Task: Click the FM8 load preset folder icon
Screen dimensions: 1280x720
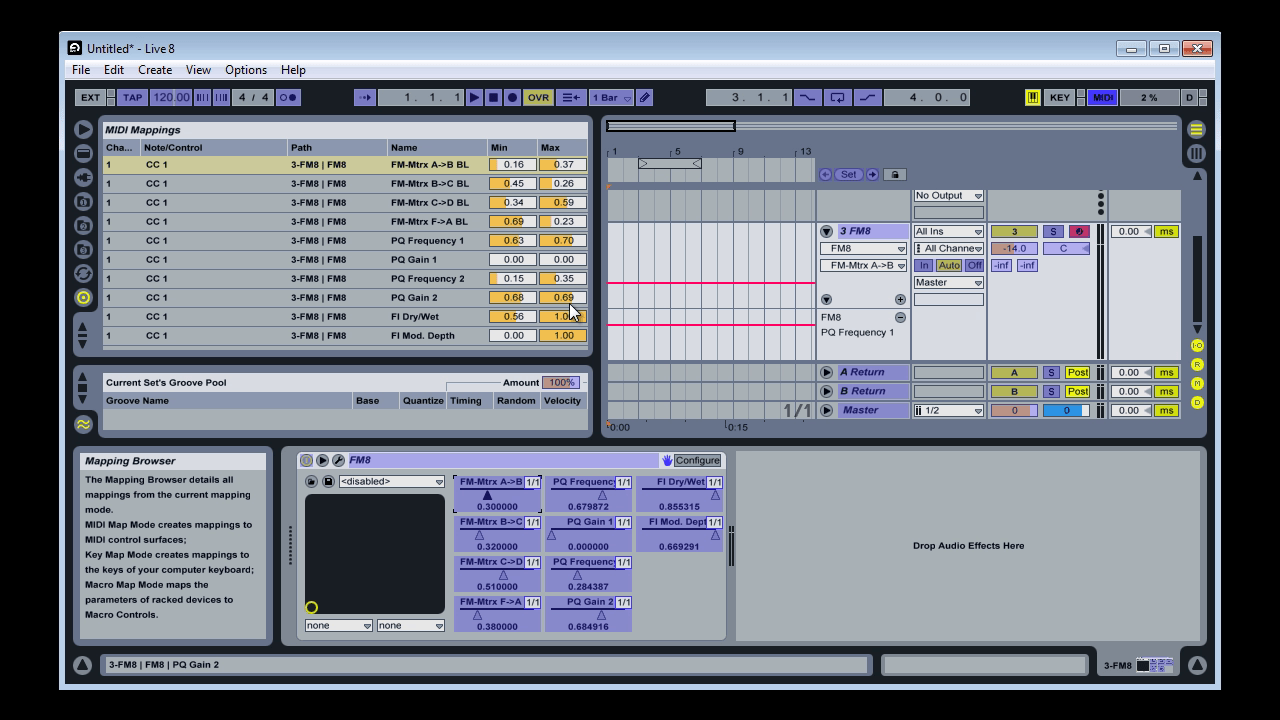Action: click(312, 481)
